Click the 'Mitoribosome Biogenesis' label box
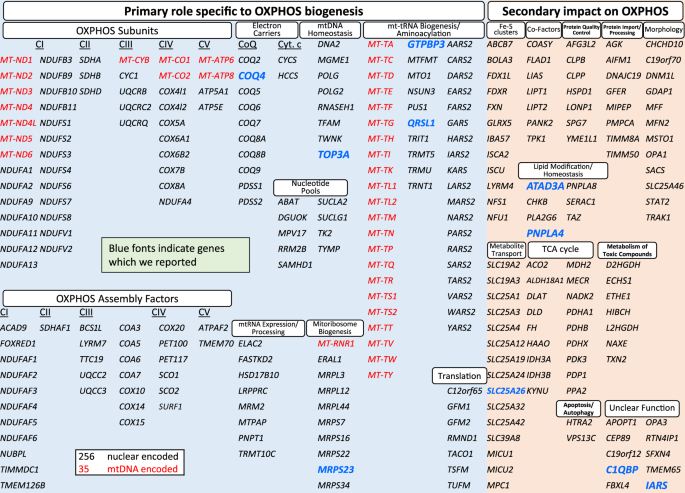 pyautogui.click(x=335, y=328)
